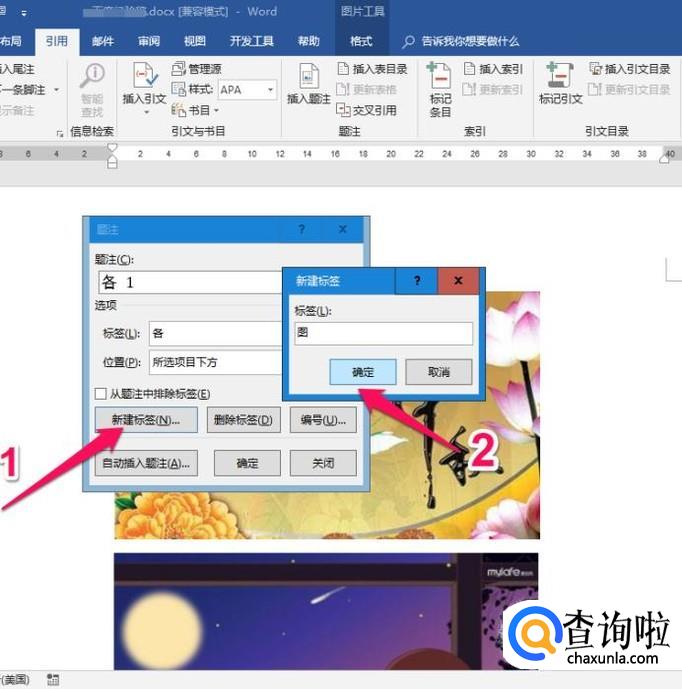Click the Mark Entry (标记条目) icon
This screenshot has width=682, height=689.
point(439,75)
